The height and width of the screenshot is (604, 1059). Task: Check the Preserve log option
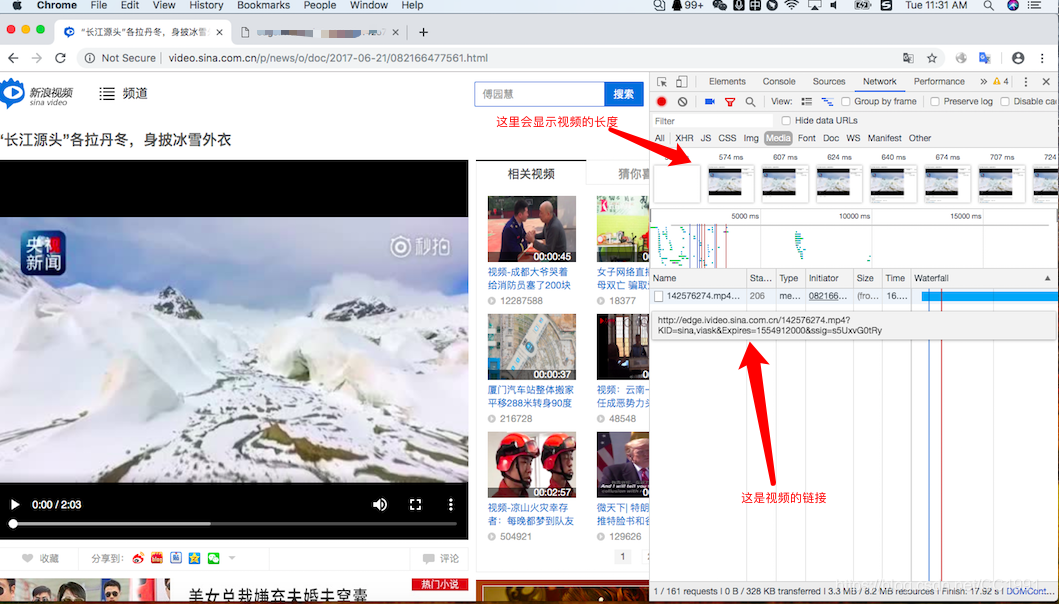tap(934, 101)
